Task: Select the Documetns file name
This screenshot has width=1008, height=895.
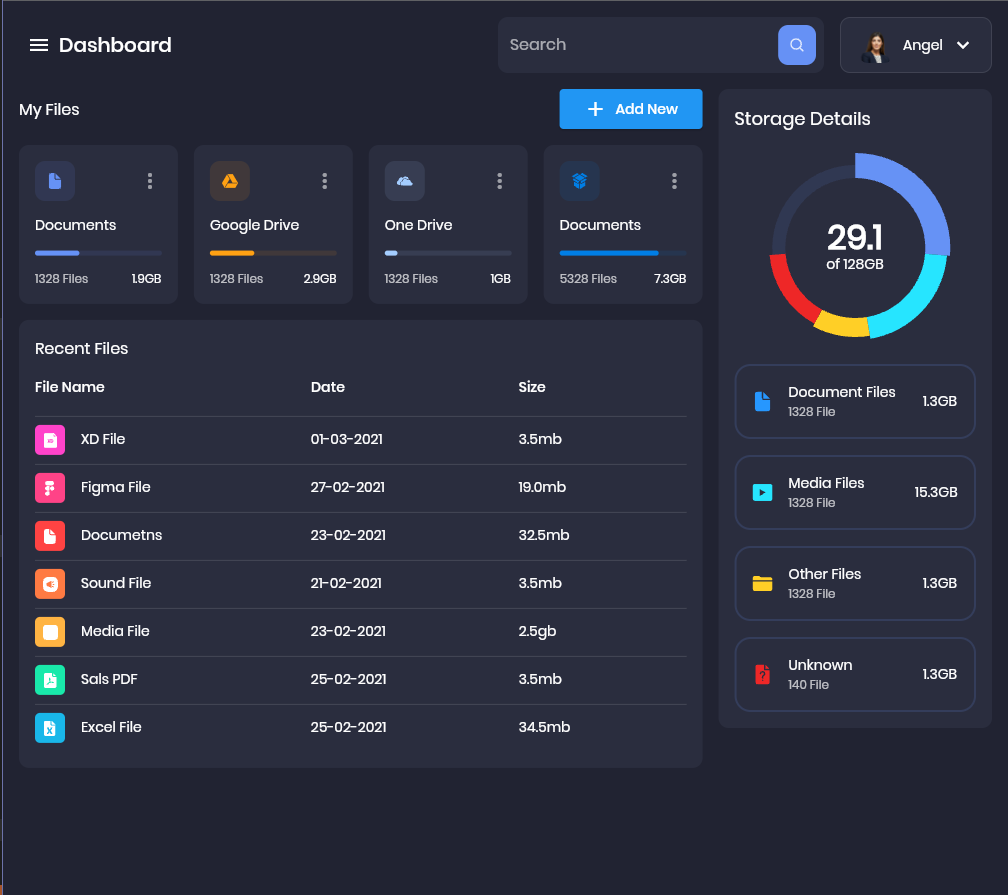Action: [122, 535]
